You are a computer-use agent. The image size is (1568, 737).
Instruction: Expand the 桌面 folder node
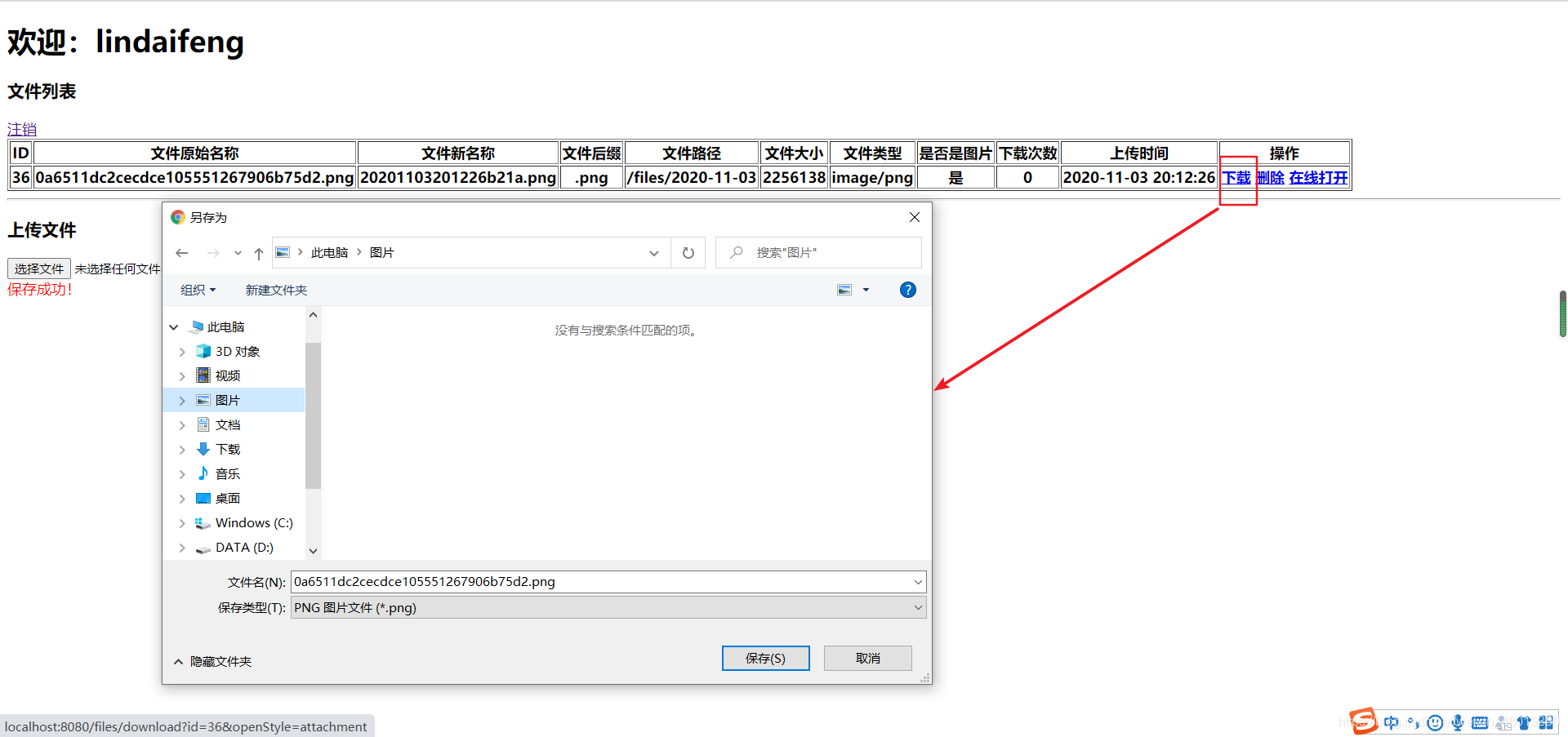coord(182,499)
